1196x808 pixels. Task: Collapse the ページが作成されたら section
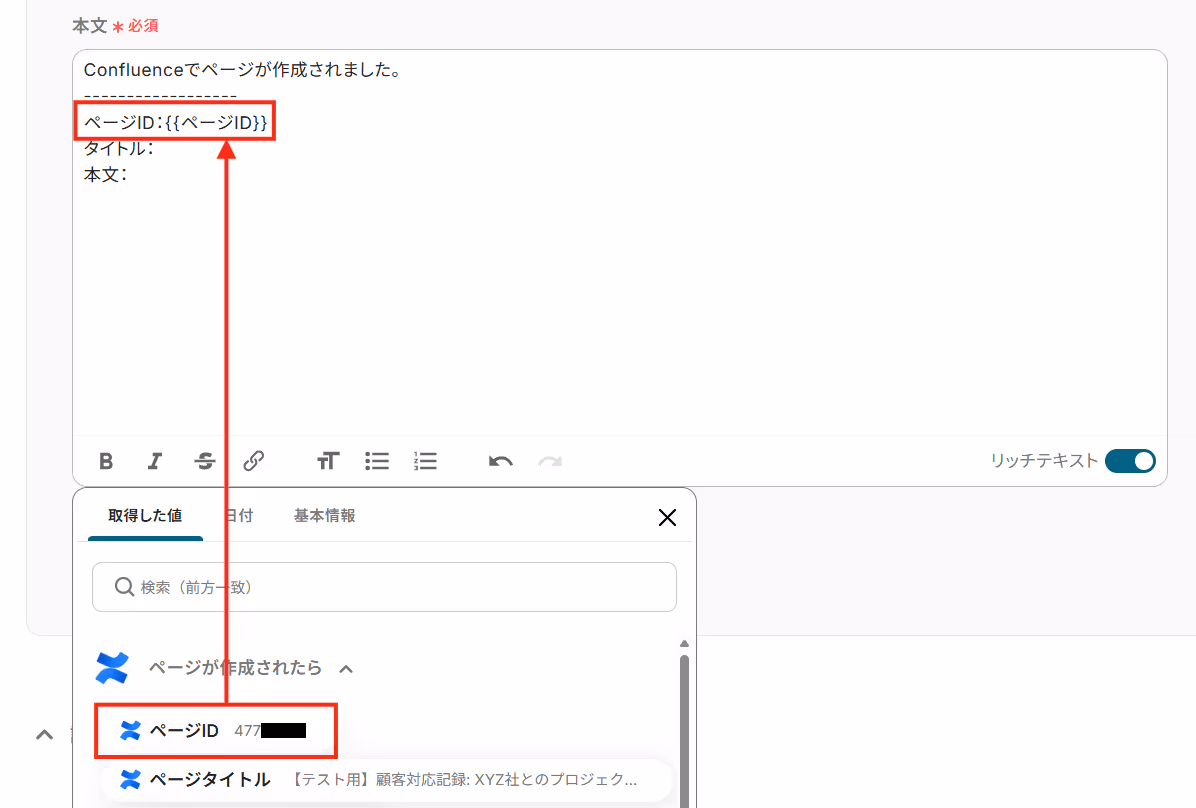[346, 669]
